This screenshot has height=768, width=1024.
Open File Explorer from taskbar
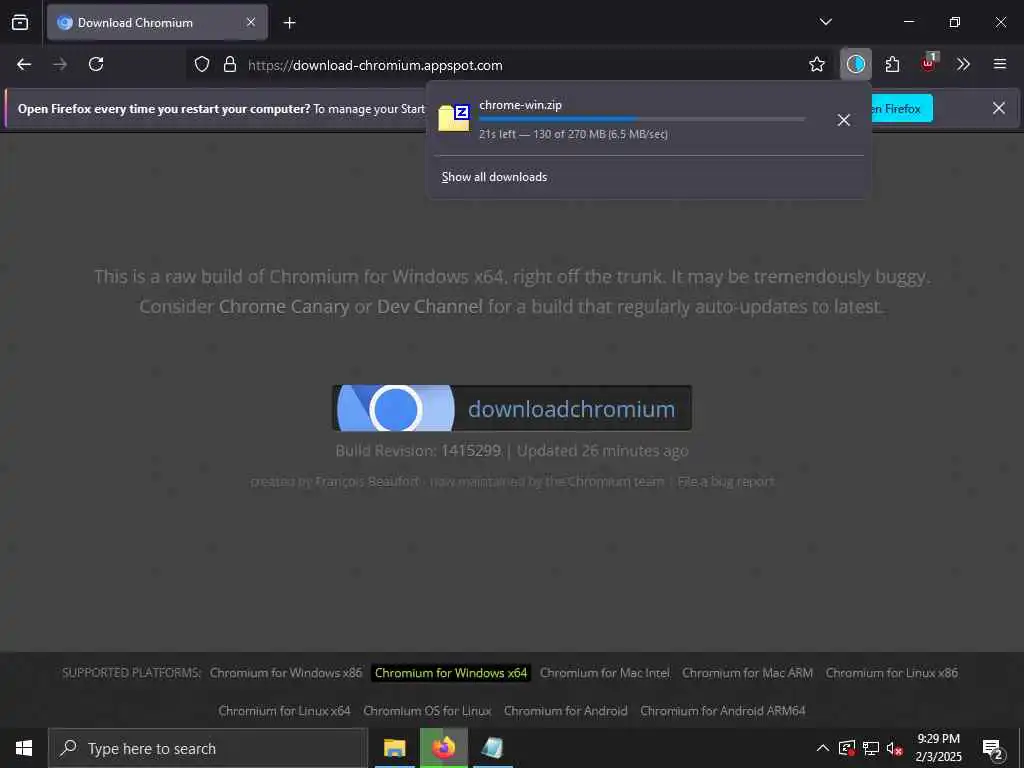coord(394,748)
